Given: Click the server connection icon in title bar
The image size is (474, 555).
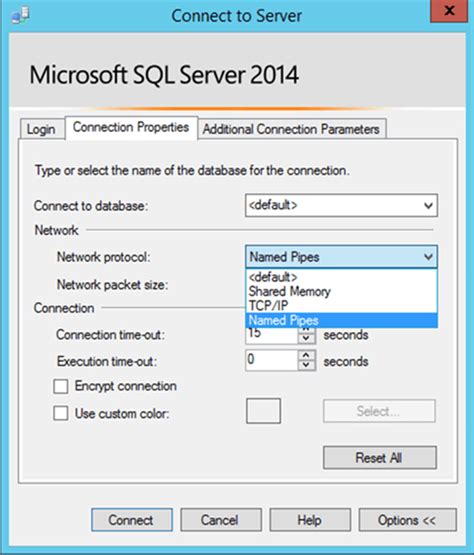Looking at the screenshot, I should click(20, 16).
